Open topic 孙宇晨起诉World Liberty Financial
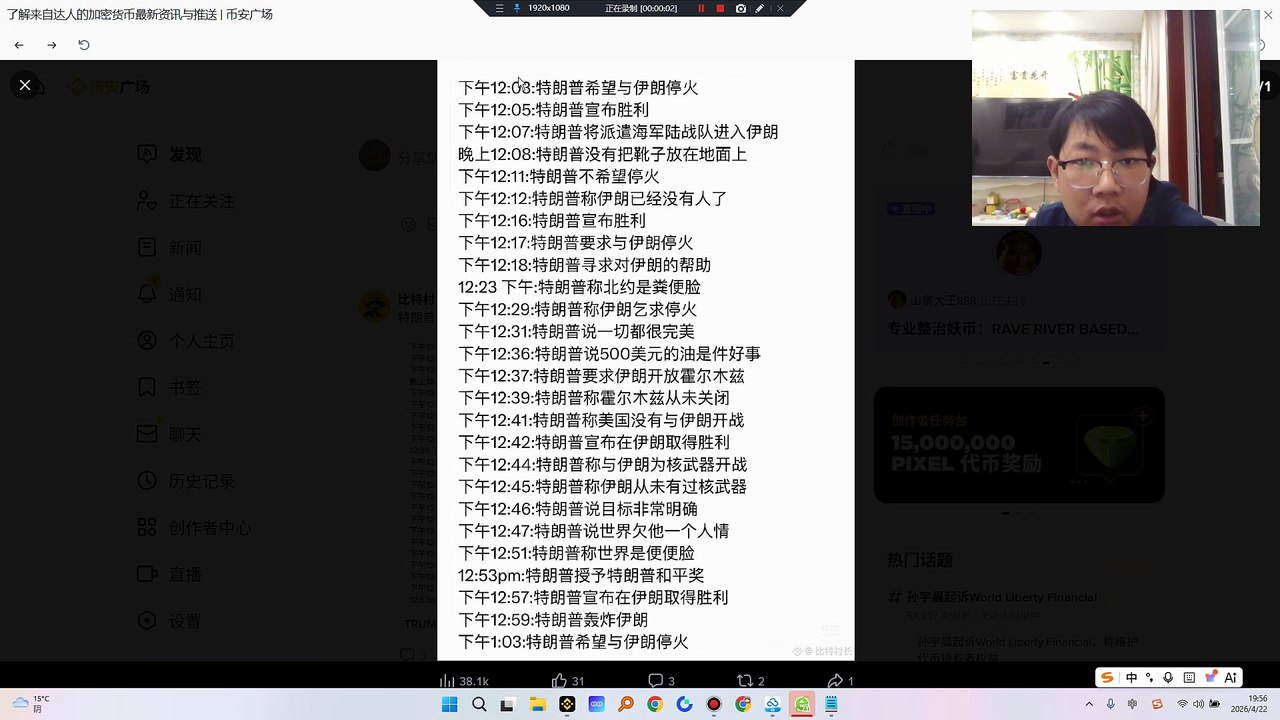 click(1002, 597)
